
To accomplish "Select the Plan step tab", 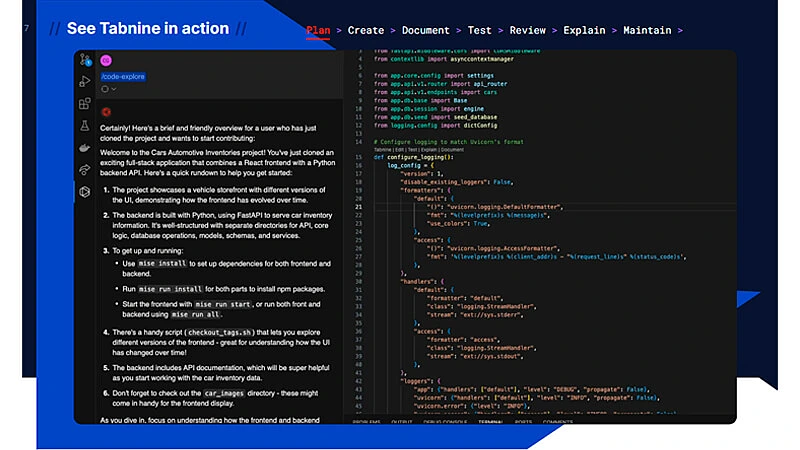I will 318,30.
